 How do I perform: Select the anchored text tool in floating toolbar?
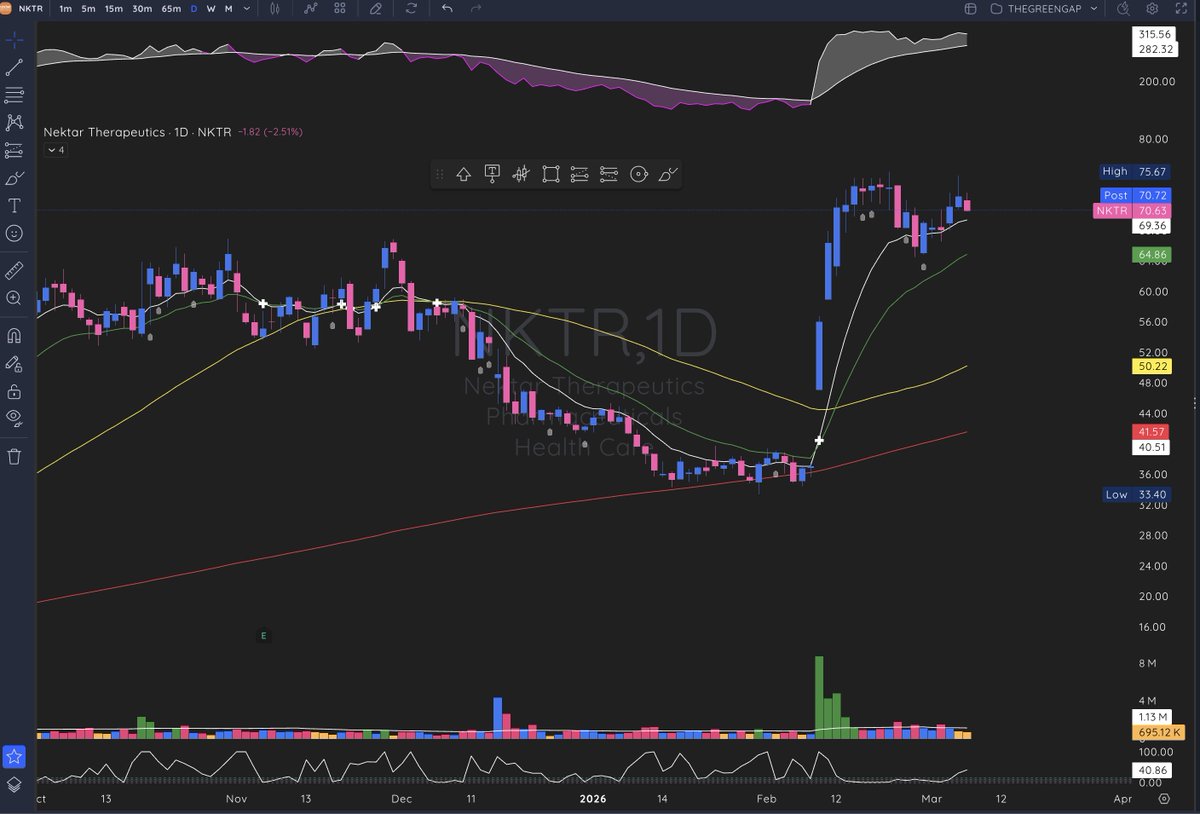tap(492, 174)
